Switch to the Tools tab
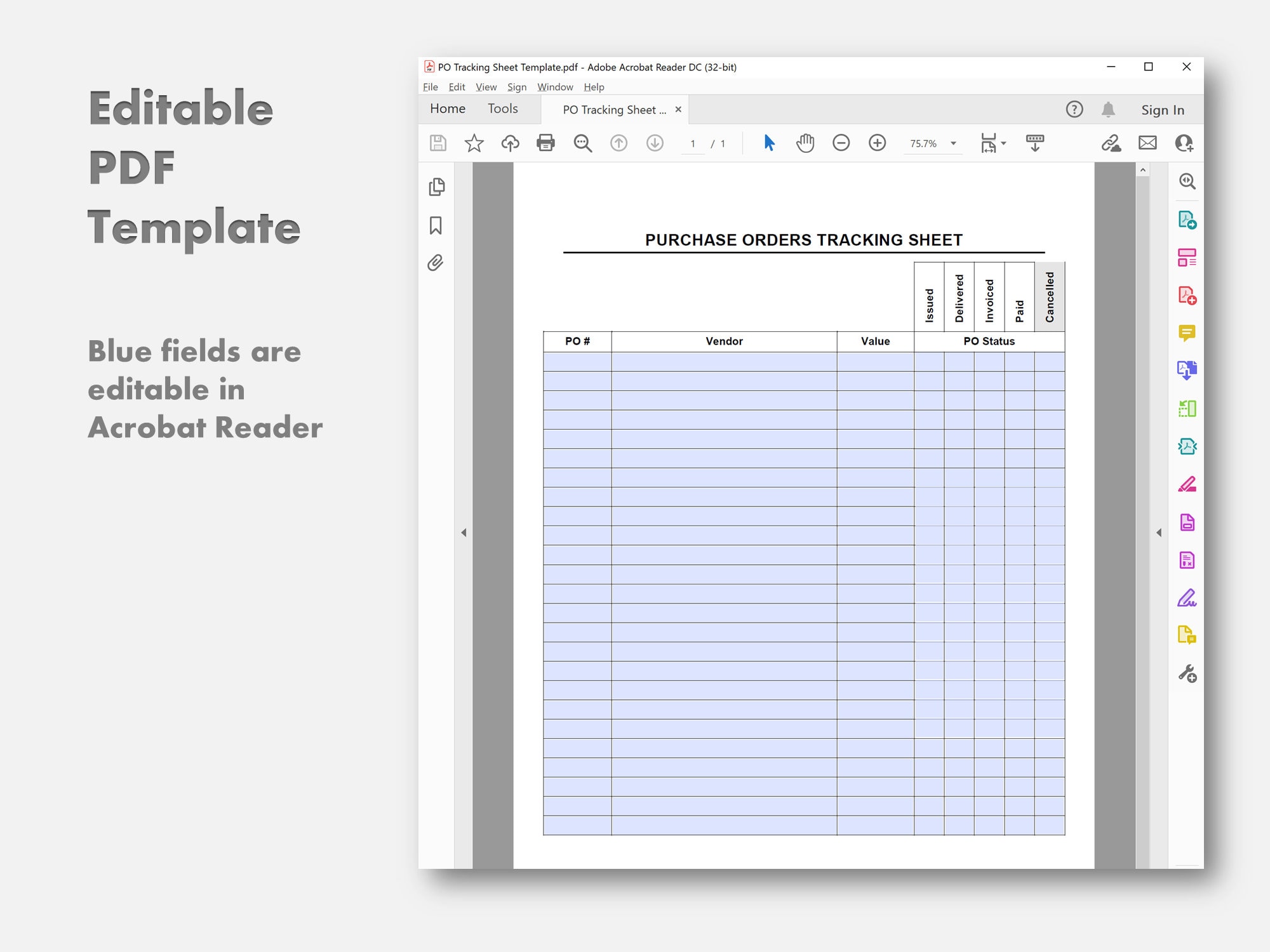The width and height of the screenshot is (1270, 952). [x=502, y=109]
